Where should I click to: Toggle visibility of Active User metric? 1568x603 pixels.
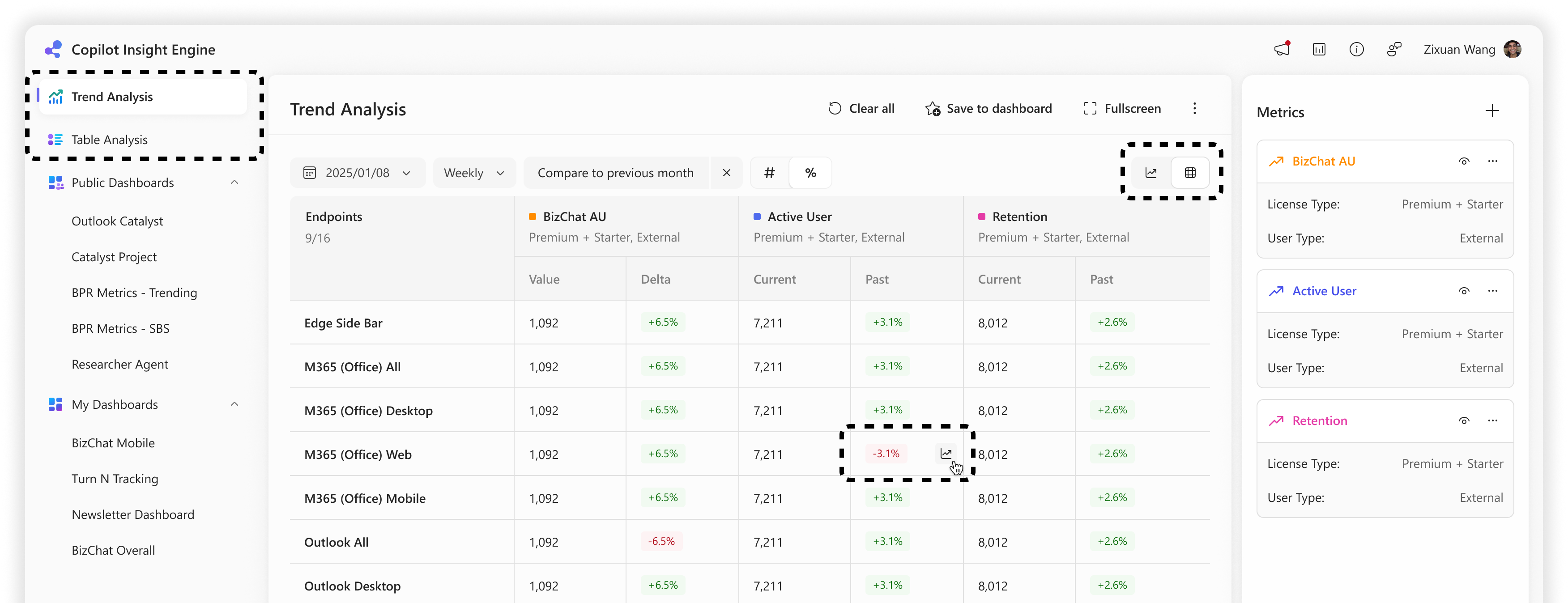(1464, 291)
